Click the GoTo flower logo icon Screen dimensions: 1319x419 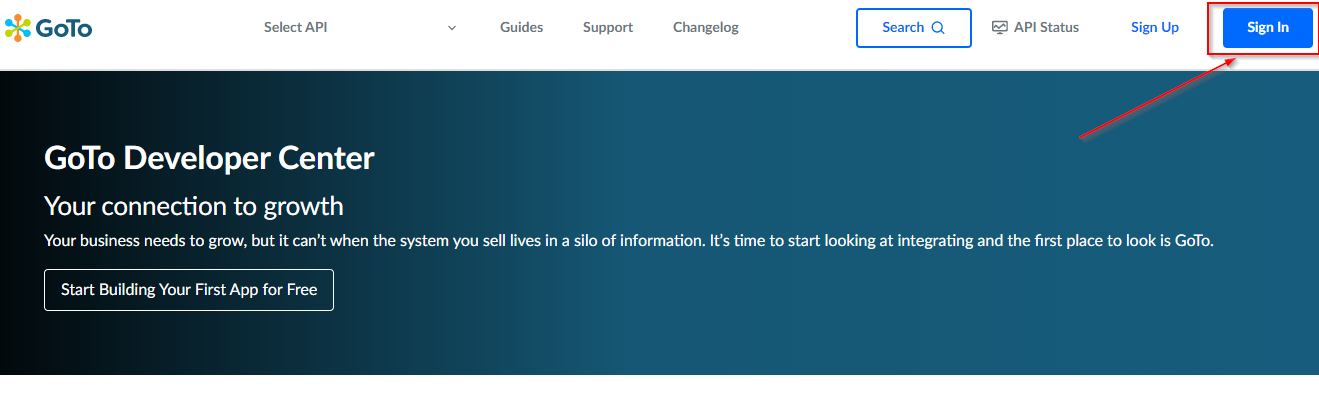18,28
